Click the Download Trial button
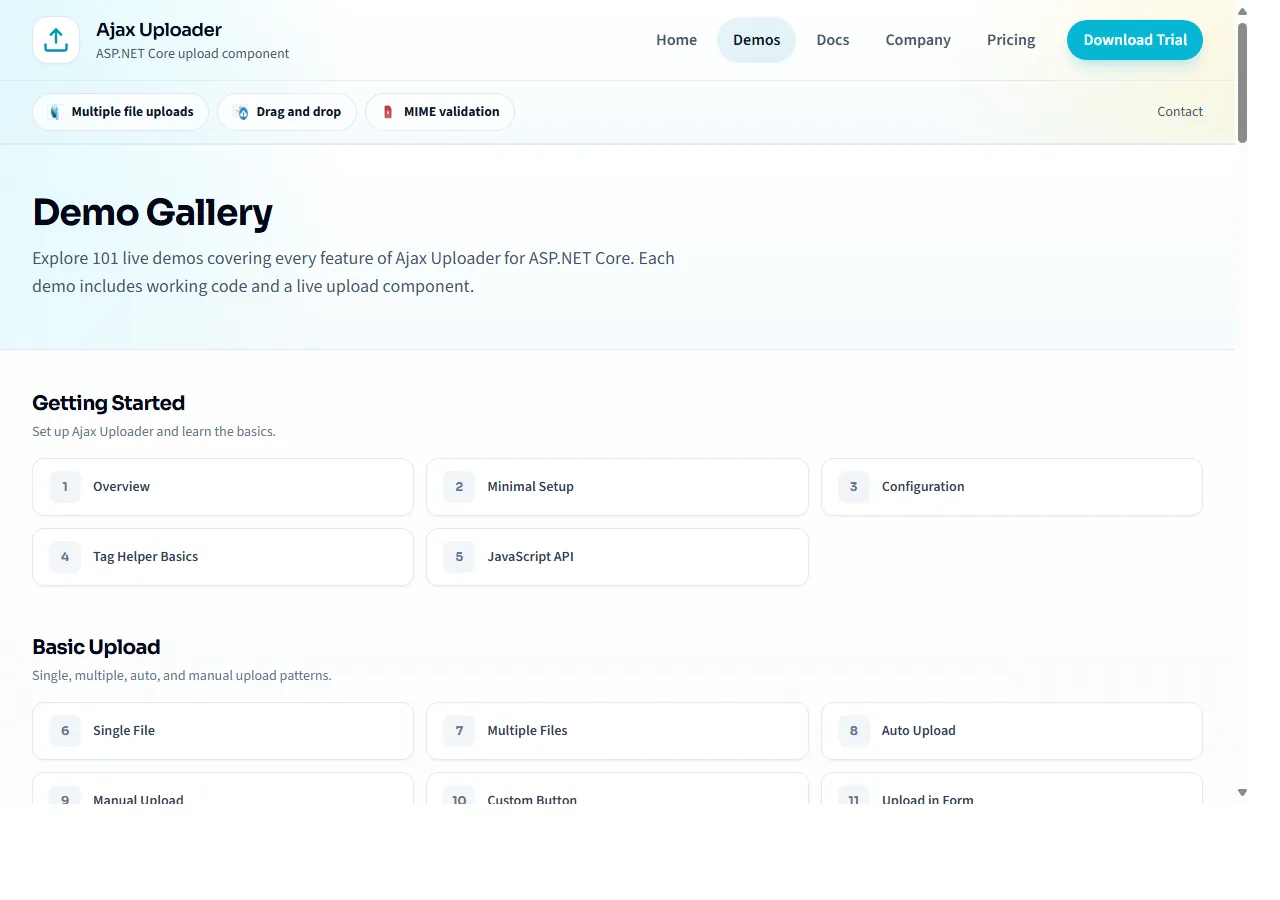Image resolution: width=1280 pixels, height=900 pixels. 1135,40
